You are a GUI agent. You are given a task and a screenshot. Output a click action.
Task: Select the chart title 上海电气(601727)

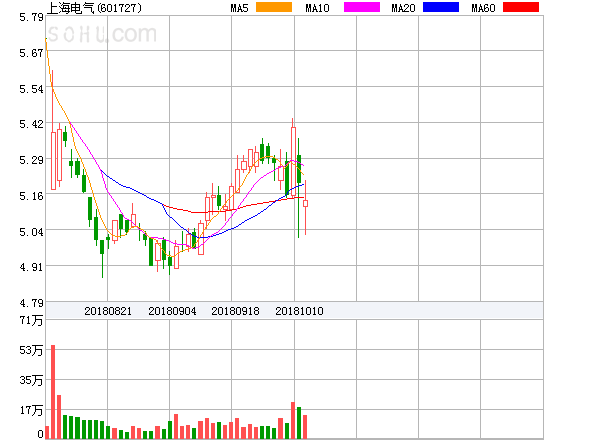94,8
